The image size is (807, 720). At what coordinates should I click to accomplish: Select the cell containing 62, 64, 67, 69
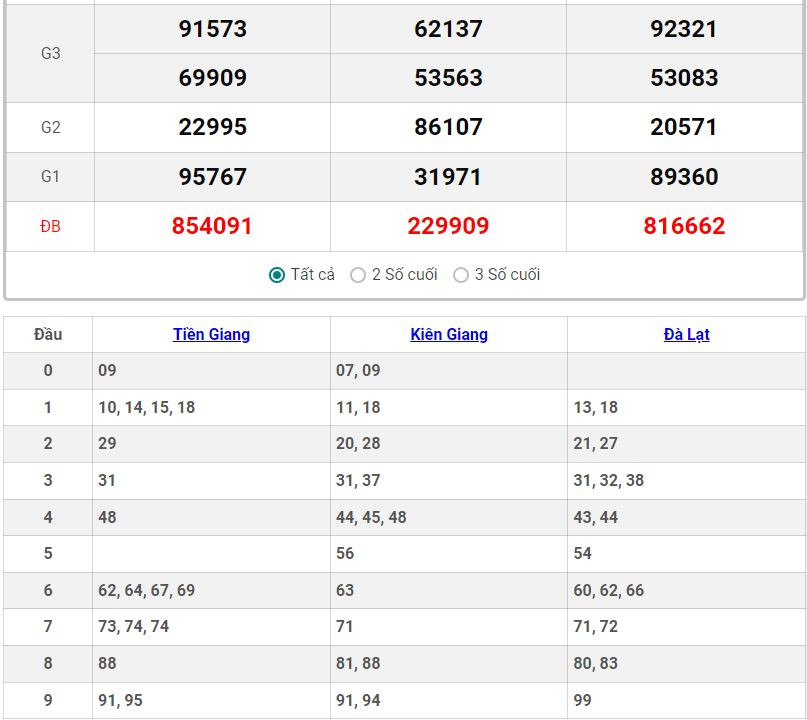coord(147,591)
